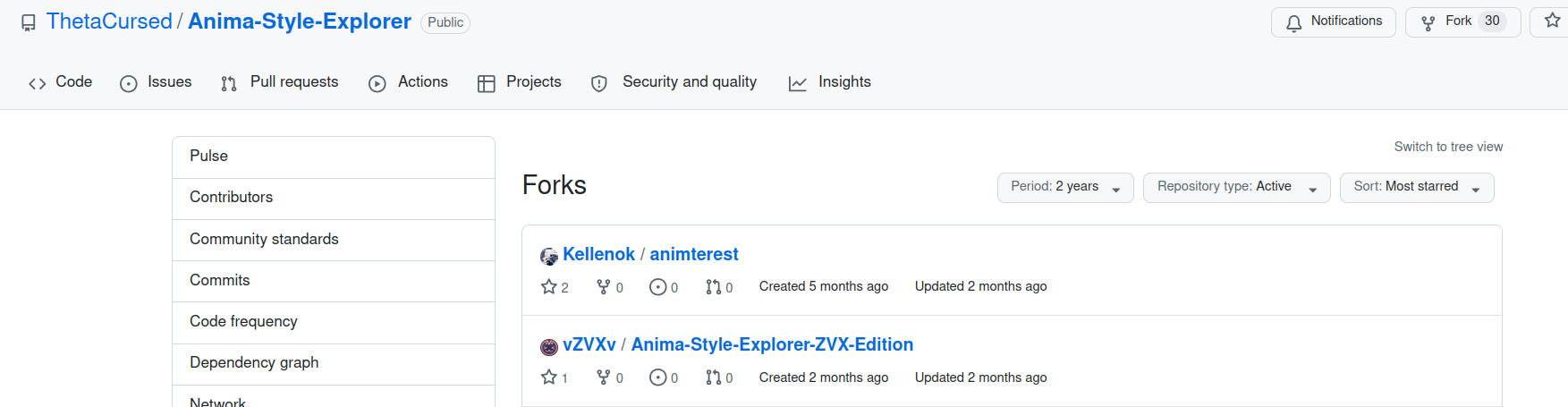The height and width of the screenshot is (407, 1568).
Task: Click 'Updated 2 months ago' in animterest row
Action: pyautogui.click(x=980, y=286)
